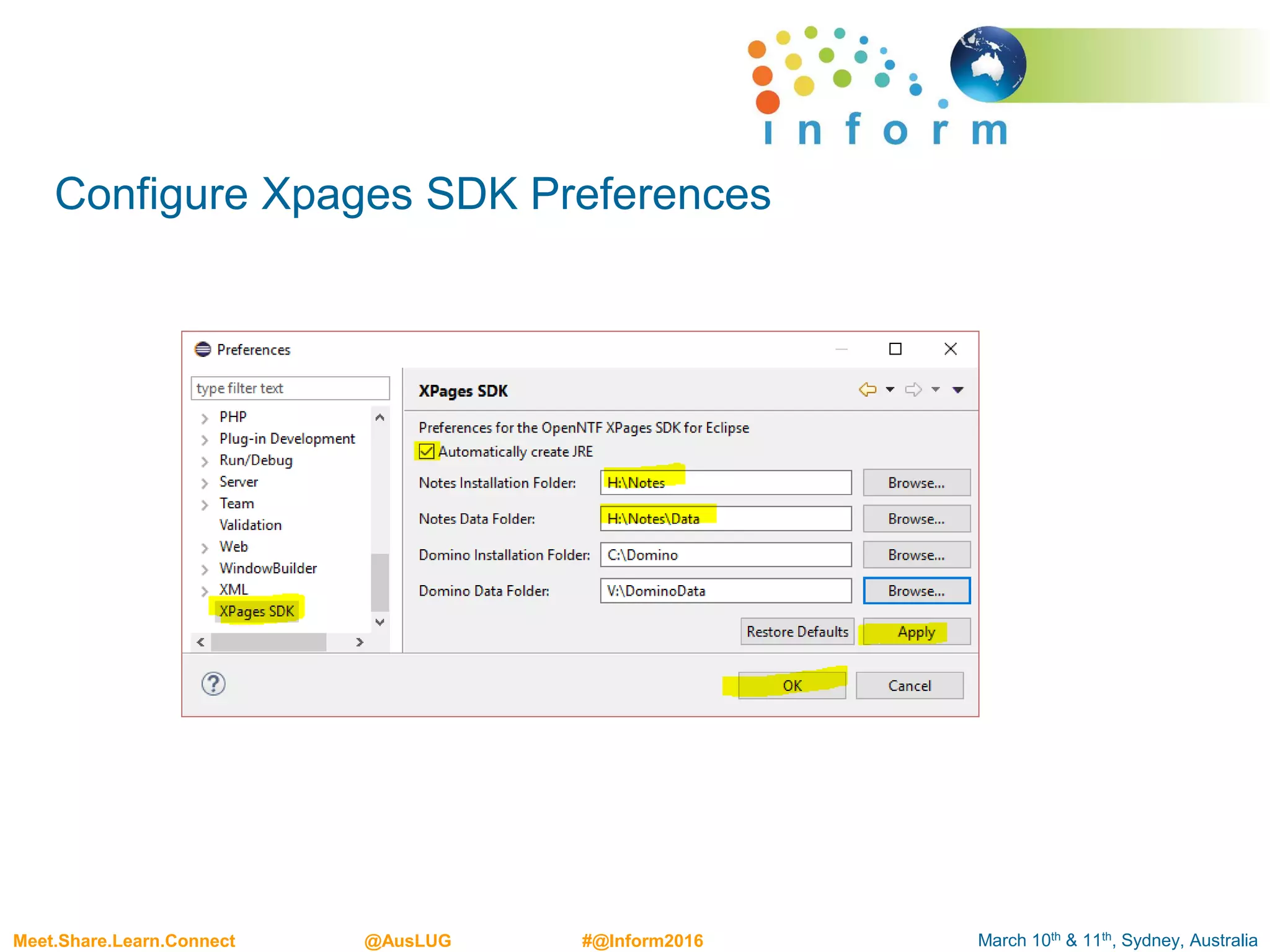This screenshot has width=1270, height=952.
Task: Click Domino Data Folder text field
Action: (x=726, y=590)
